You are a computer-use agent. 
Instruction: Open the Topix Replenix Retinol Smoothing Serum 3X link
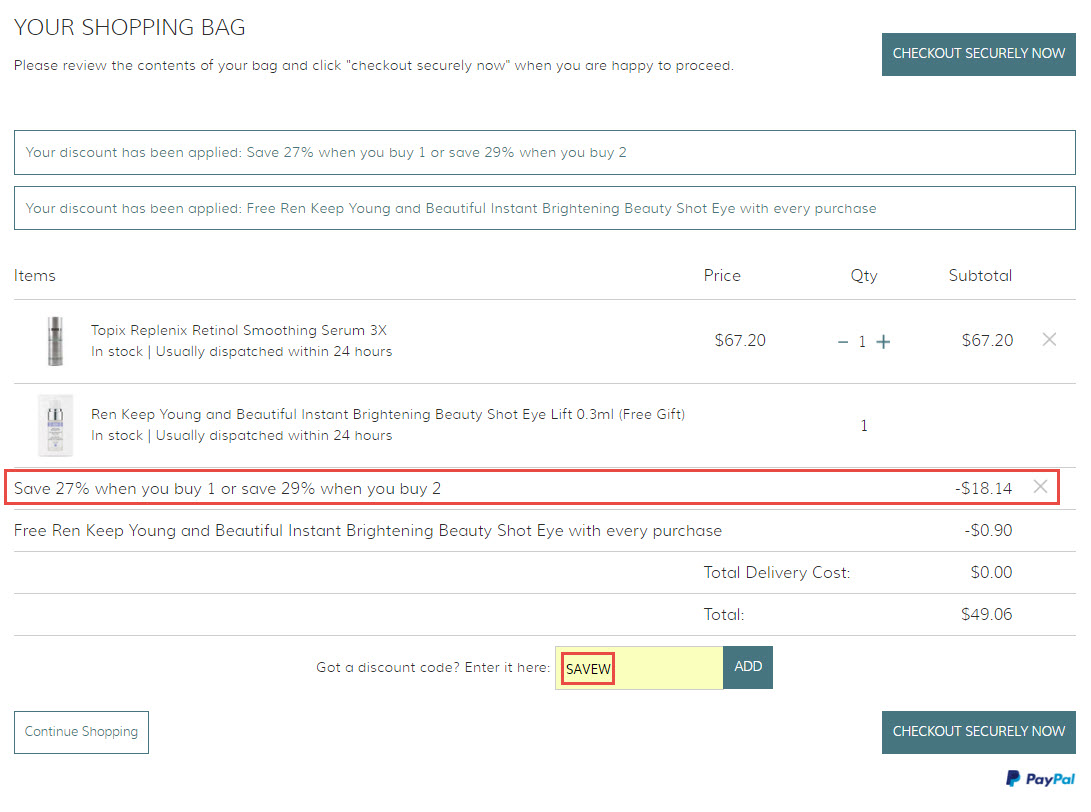[x=239, y=331]
